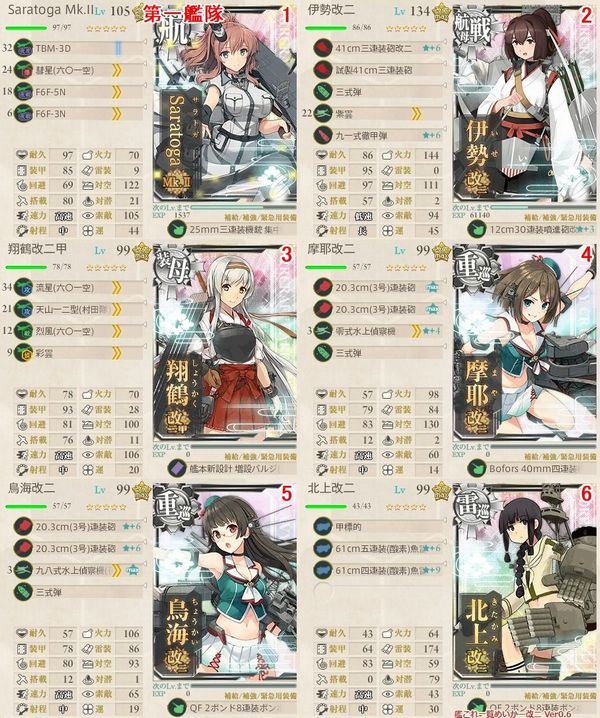Open the Saratoga Mk.II ship card
The width and height of the screenshot is (600, 718).
point(225,105)
